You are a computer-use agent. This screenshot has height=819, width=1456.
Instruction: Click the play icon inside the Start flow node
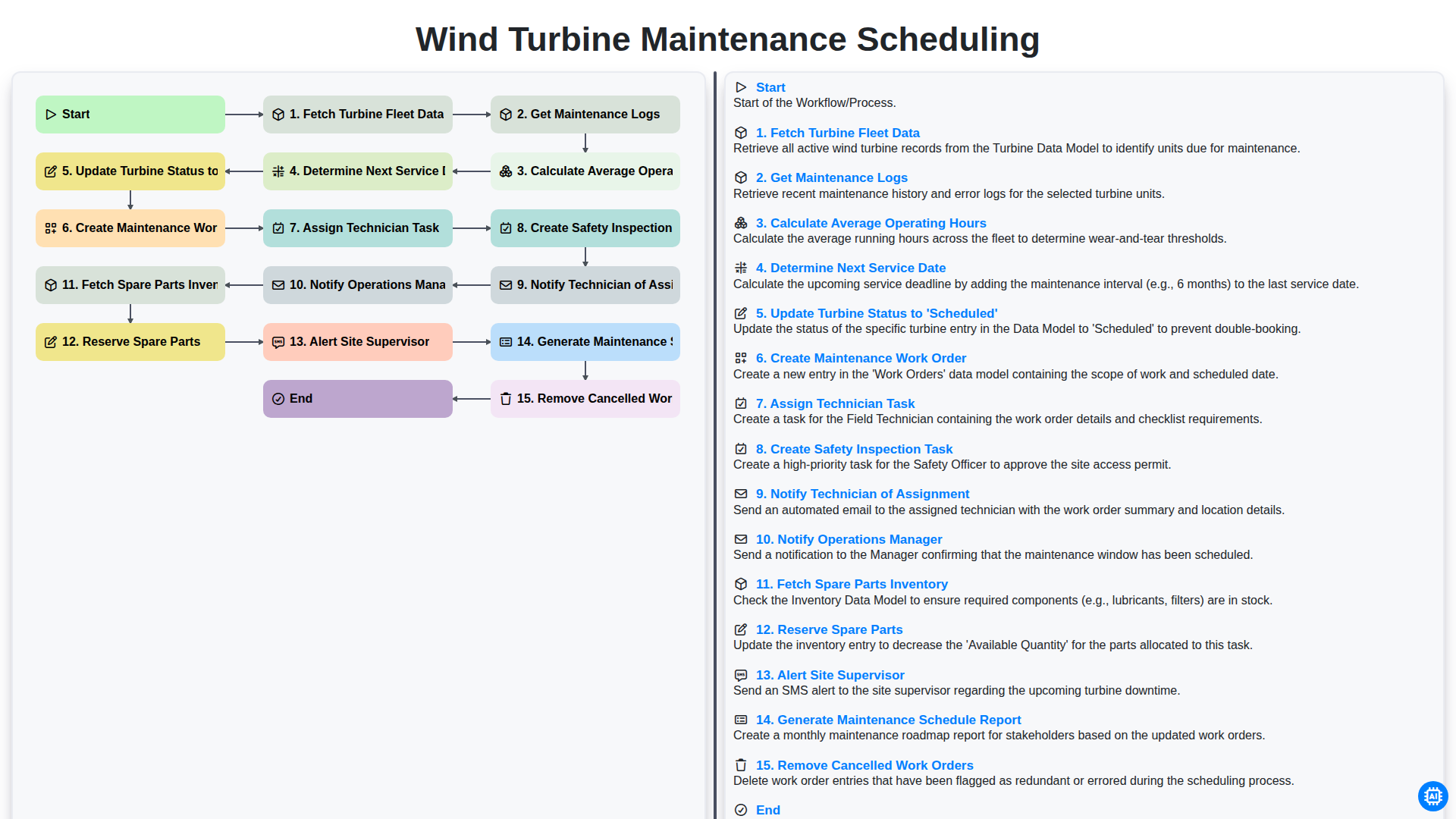pyautogui.click(x=51, y=115)
